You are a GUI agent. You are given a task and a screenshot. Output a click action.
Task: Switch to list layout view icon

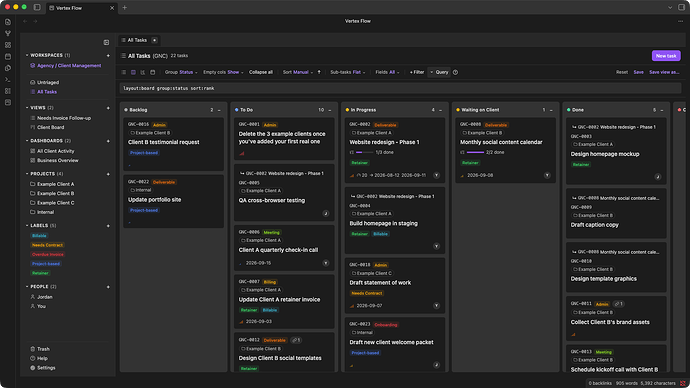point(124,72)
